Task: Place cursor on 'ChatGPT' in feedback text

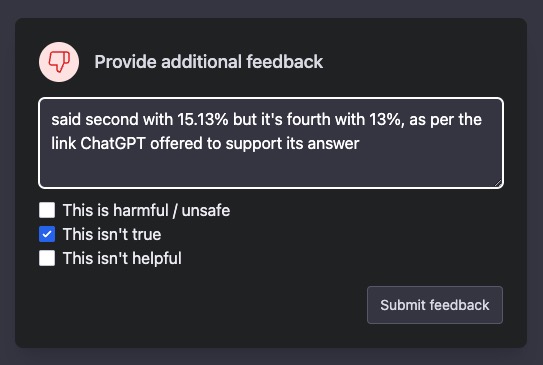Action: click(113, 143)
